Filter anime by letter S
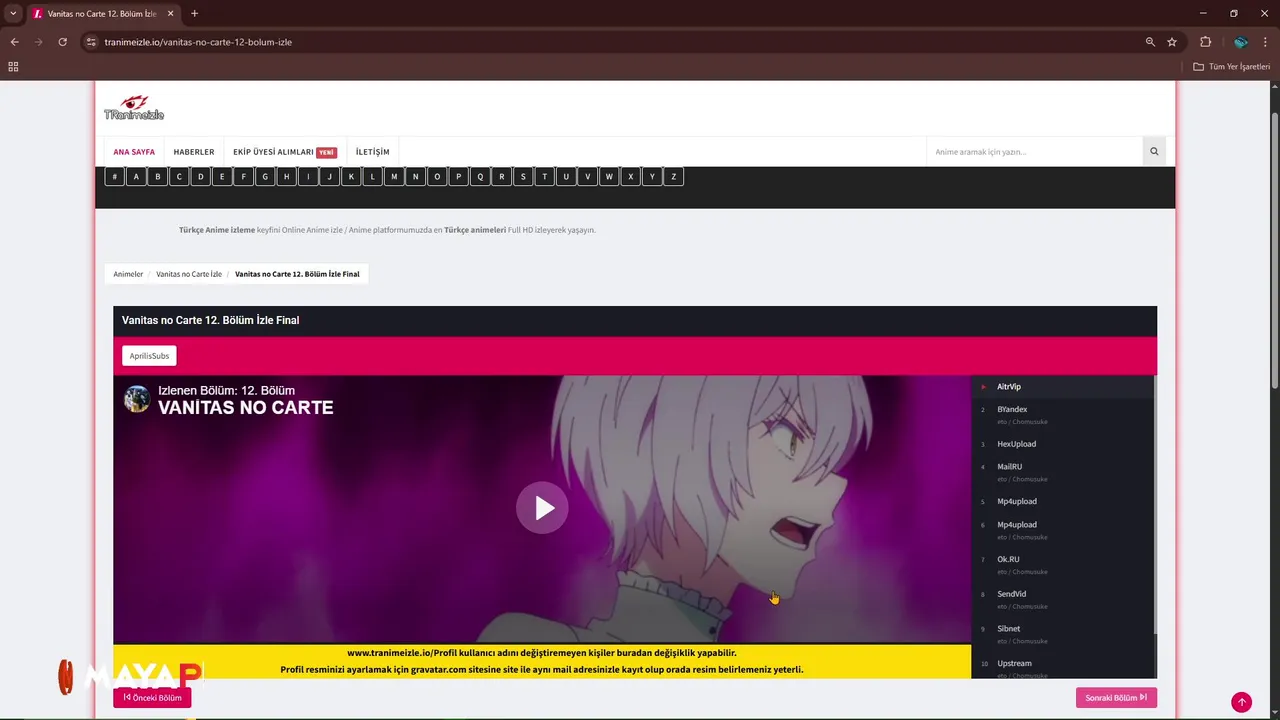 coord(523,177)
